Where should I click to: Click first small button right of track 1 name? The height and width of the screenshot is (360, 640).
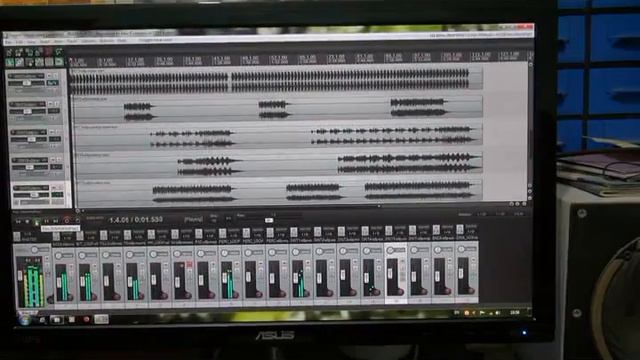click(49, 76)
